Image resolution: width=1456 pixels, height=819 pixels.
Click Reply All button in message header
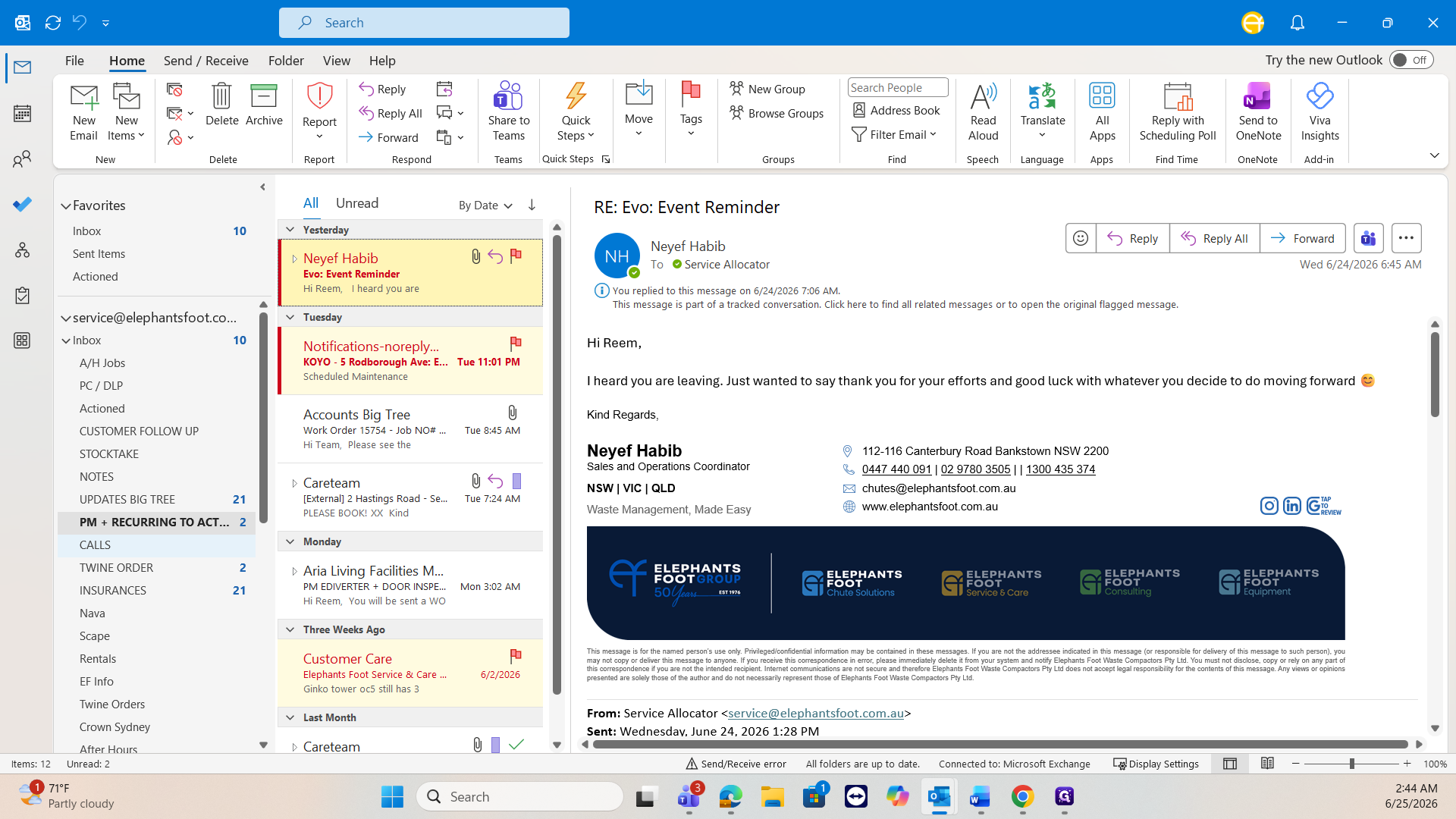pyautogui.click(x=1214, y=238)
